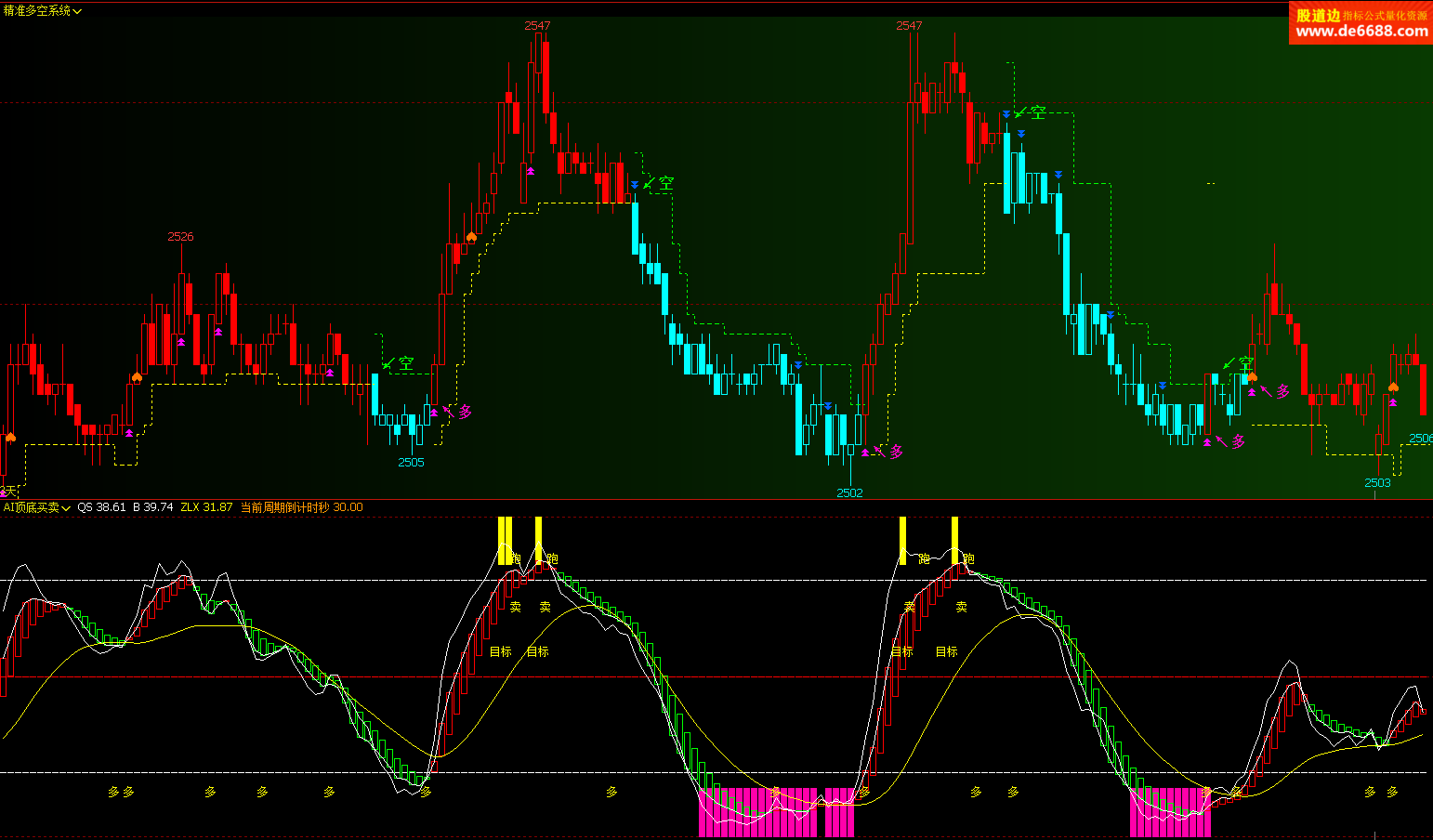
Task: Select the B 39.74 indicator value
Action: 152,507
